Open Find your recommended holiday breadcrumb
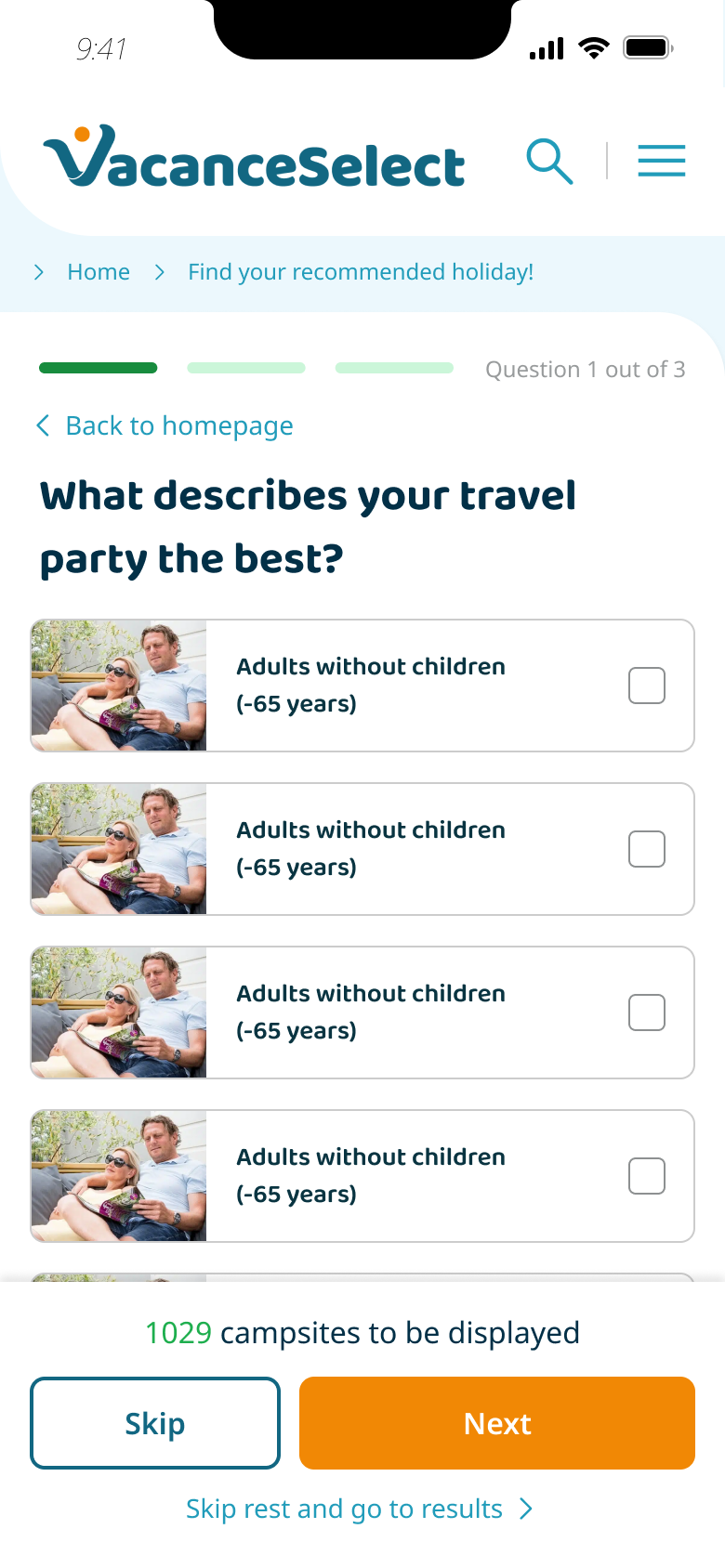This screenshot has height=1568, width=725. click(361, 272)
